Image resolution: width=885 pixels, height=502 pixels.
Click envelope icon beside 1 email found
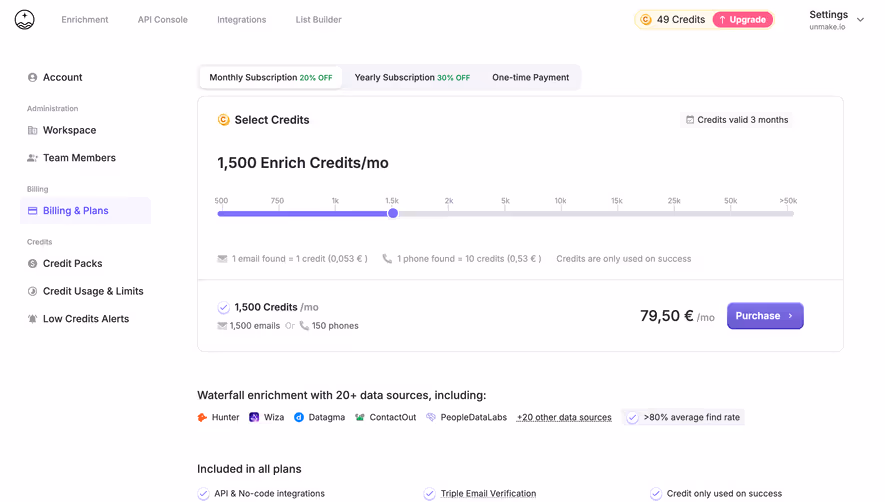[222, 259]
